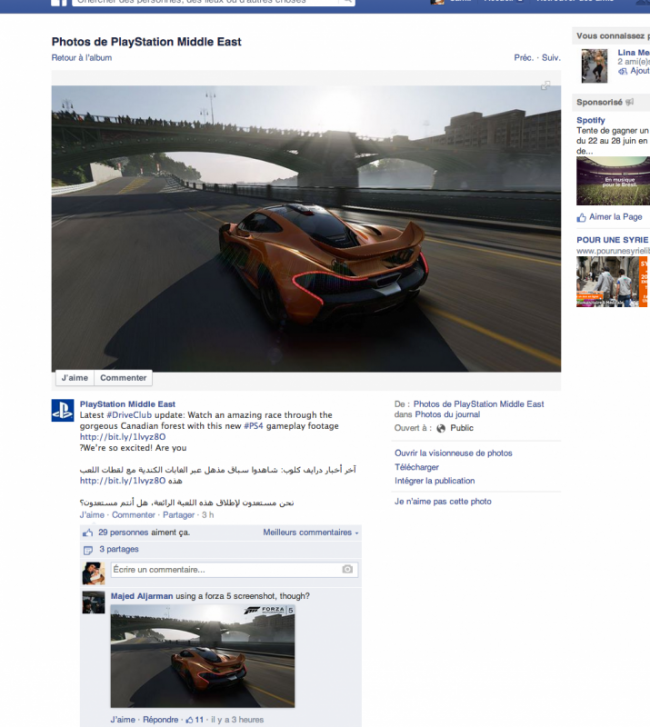Image resolution: width=650 pixels, height=727 pixels.
Task: Click thumbs-up icon next to 29 personnes
Action: pos(88,533)
